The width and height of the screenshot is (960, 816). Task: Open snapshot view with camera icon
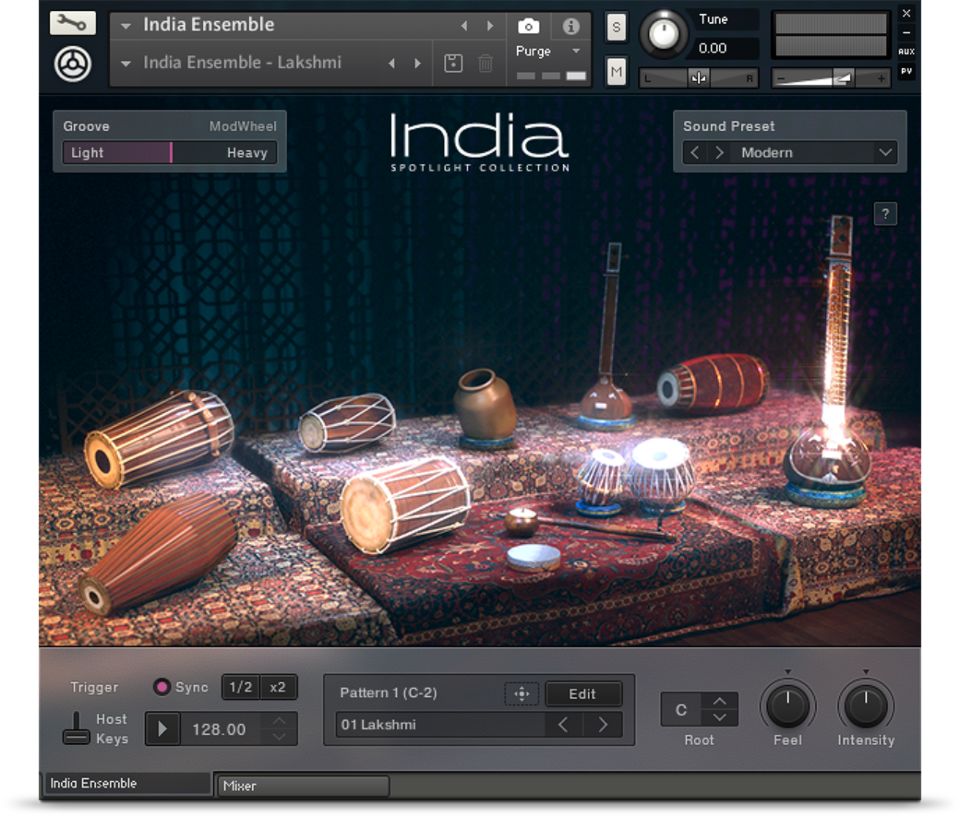point(528,26)
